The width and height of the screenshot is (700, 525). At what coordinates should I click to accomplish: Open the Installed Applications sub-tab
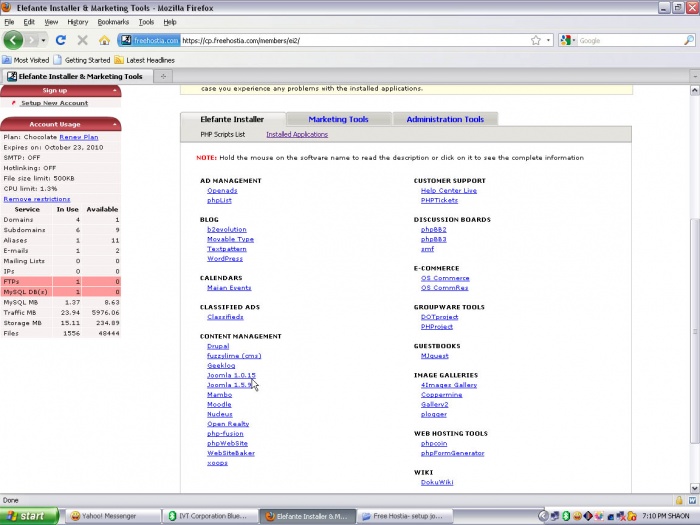tap(296, 134)
